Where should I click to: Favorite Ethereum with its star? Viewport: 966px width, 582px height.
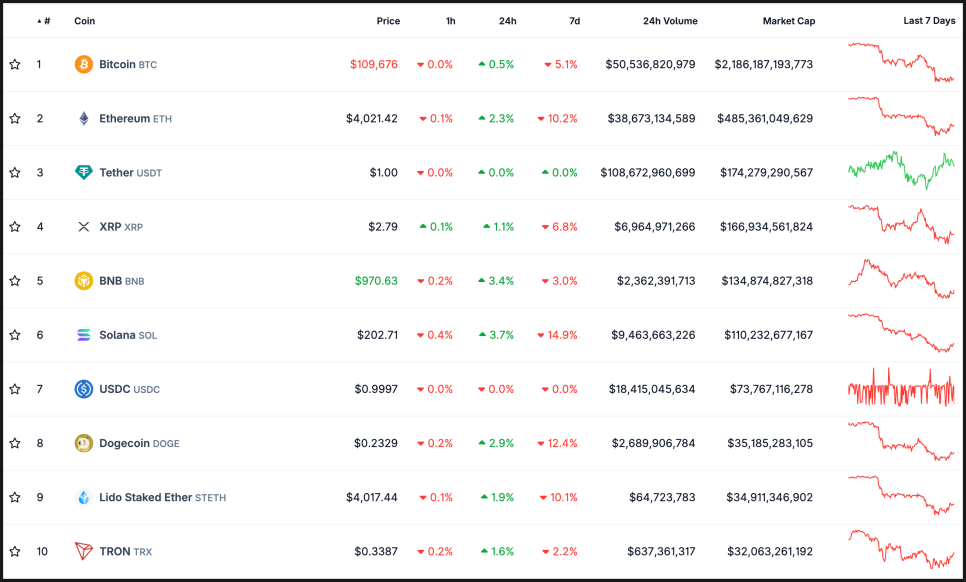(15, 118)
